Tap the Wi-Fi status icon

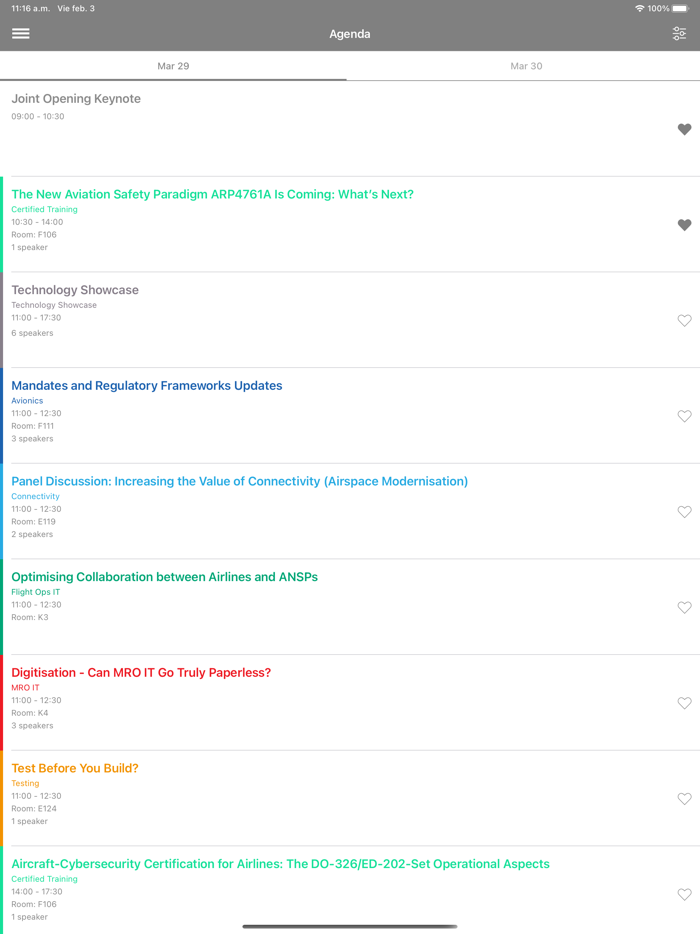pyautogui.click(x=640, y=8)
